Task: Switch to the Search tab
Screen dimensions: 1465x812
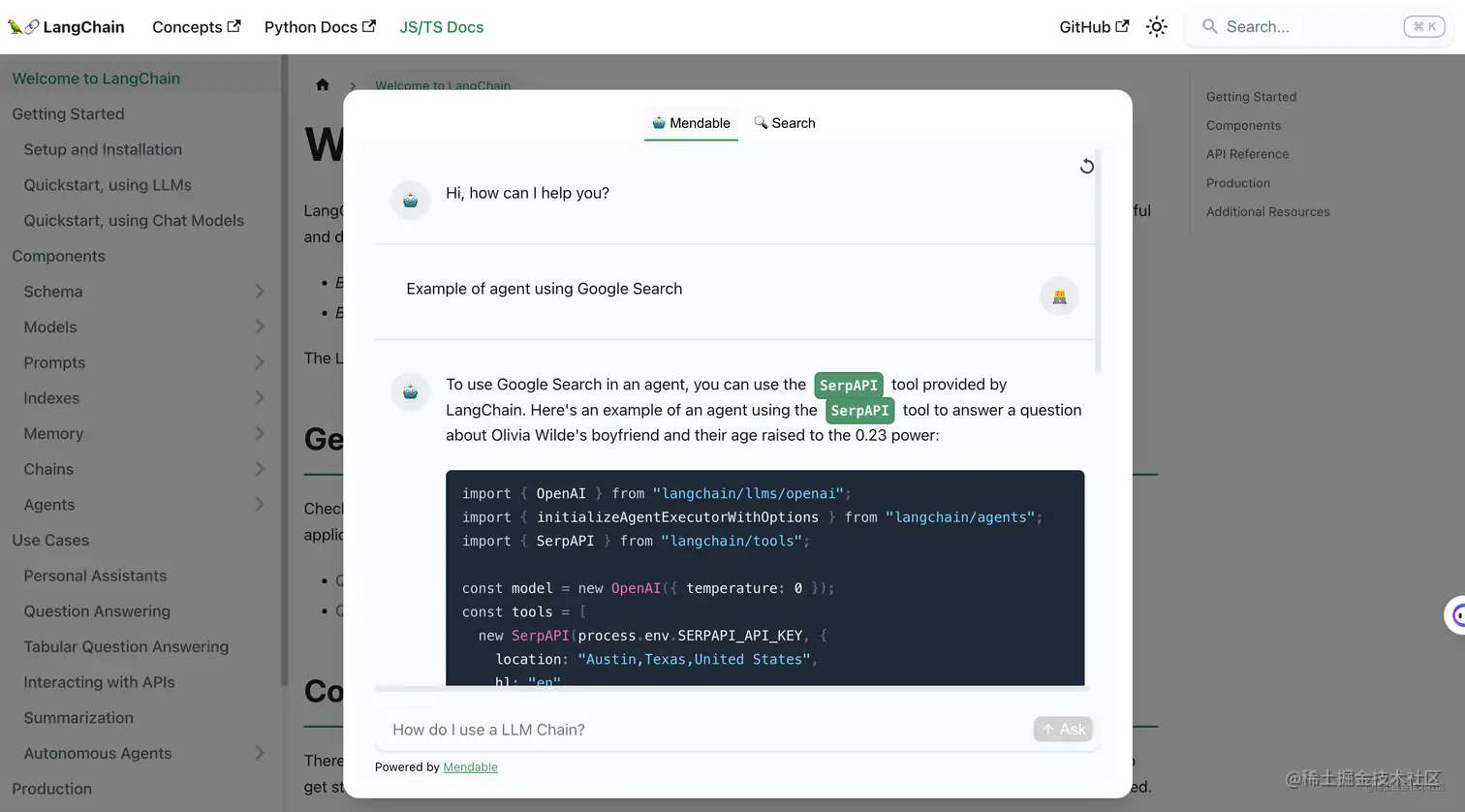Action: (x=785, y=123)
